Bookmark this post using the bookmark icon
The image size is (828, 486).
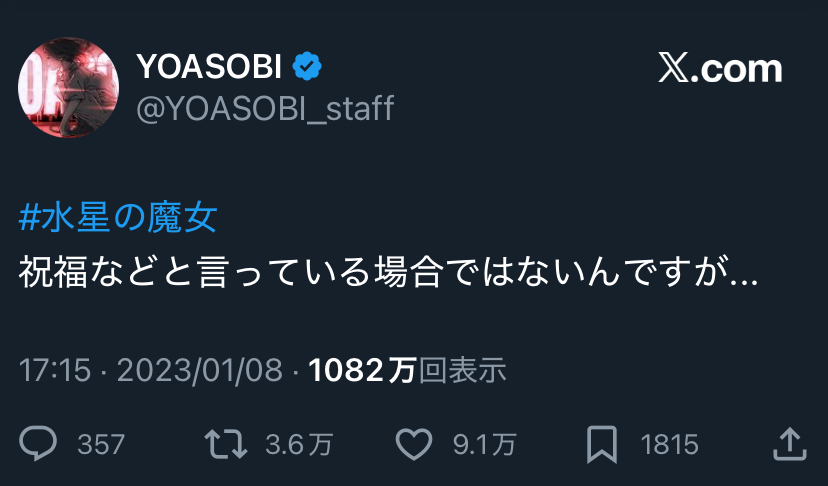click(x=600, y=443)
